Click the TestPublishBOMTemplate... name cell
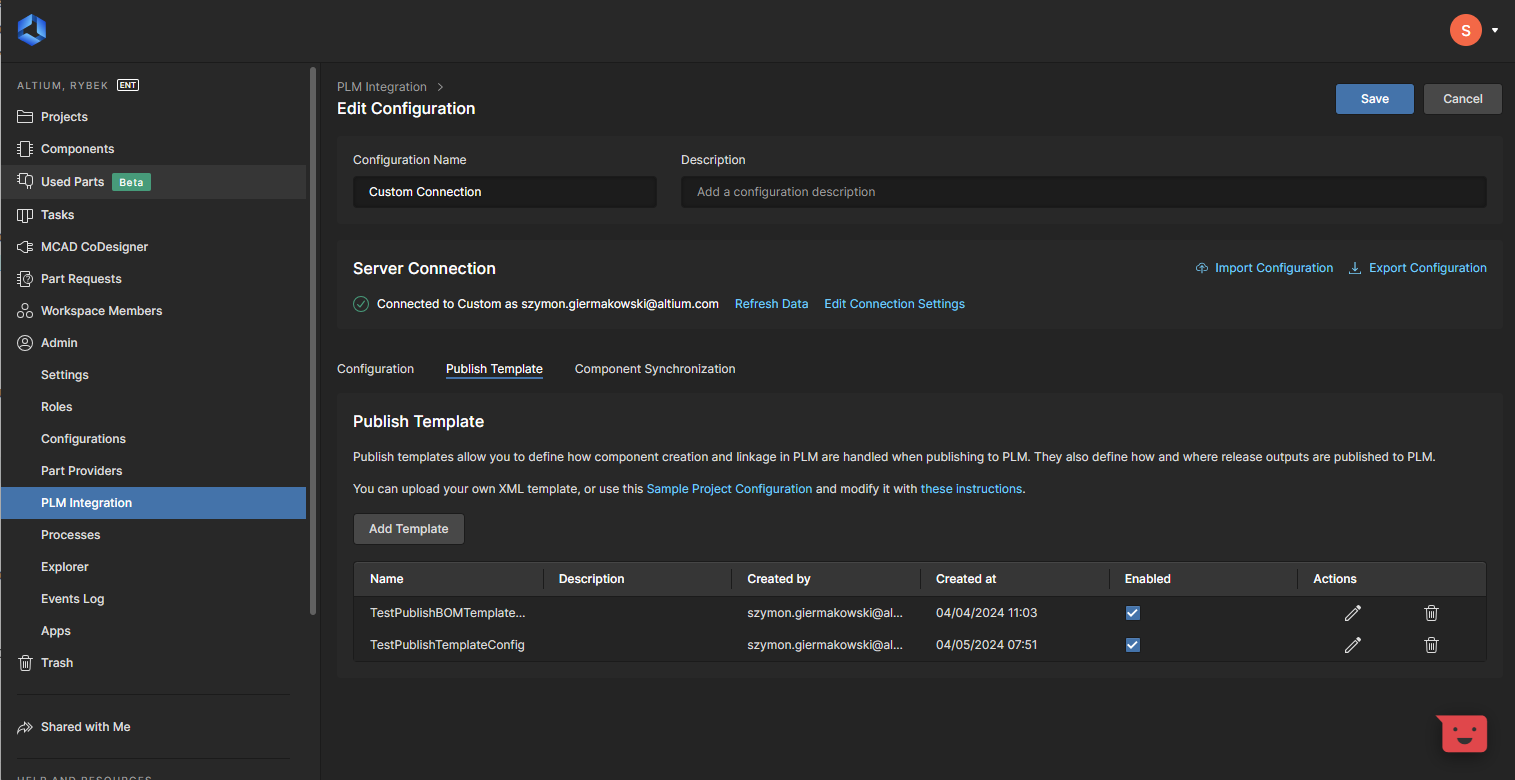Screen dimensions: 1515x780 447,613
